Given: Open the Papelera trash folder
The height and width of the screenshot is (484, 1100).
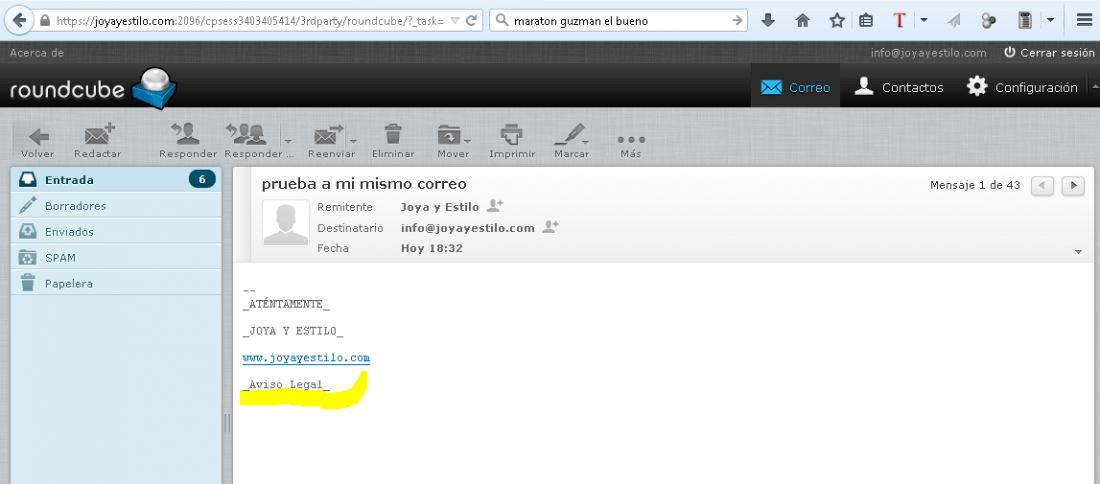Looking at the screenshot, I should click(x=116, y=283).
